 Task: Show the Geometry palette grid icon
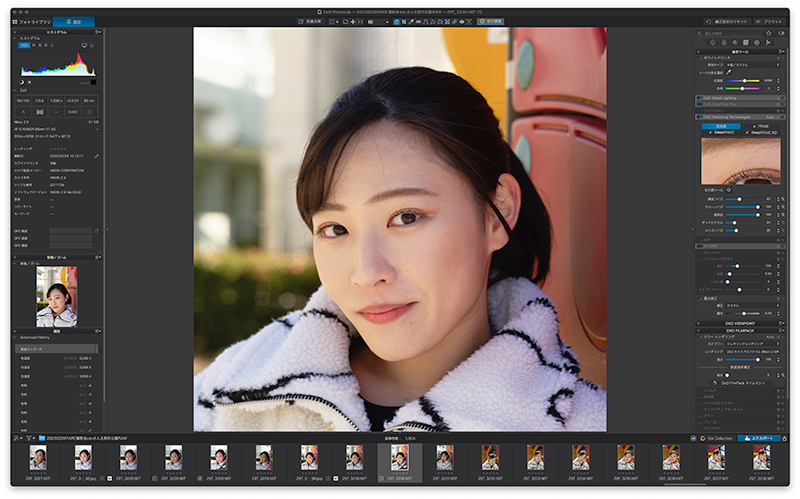click(x=745, y=42)
